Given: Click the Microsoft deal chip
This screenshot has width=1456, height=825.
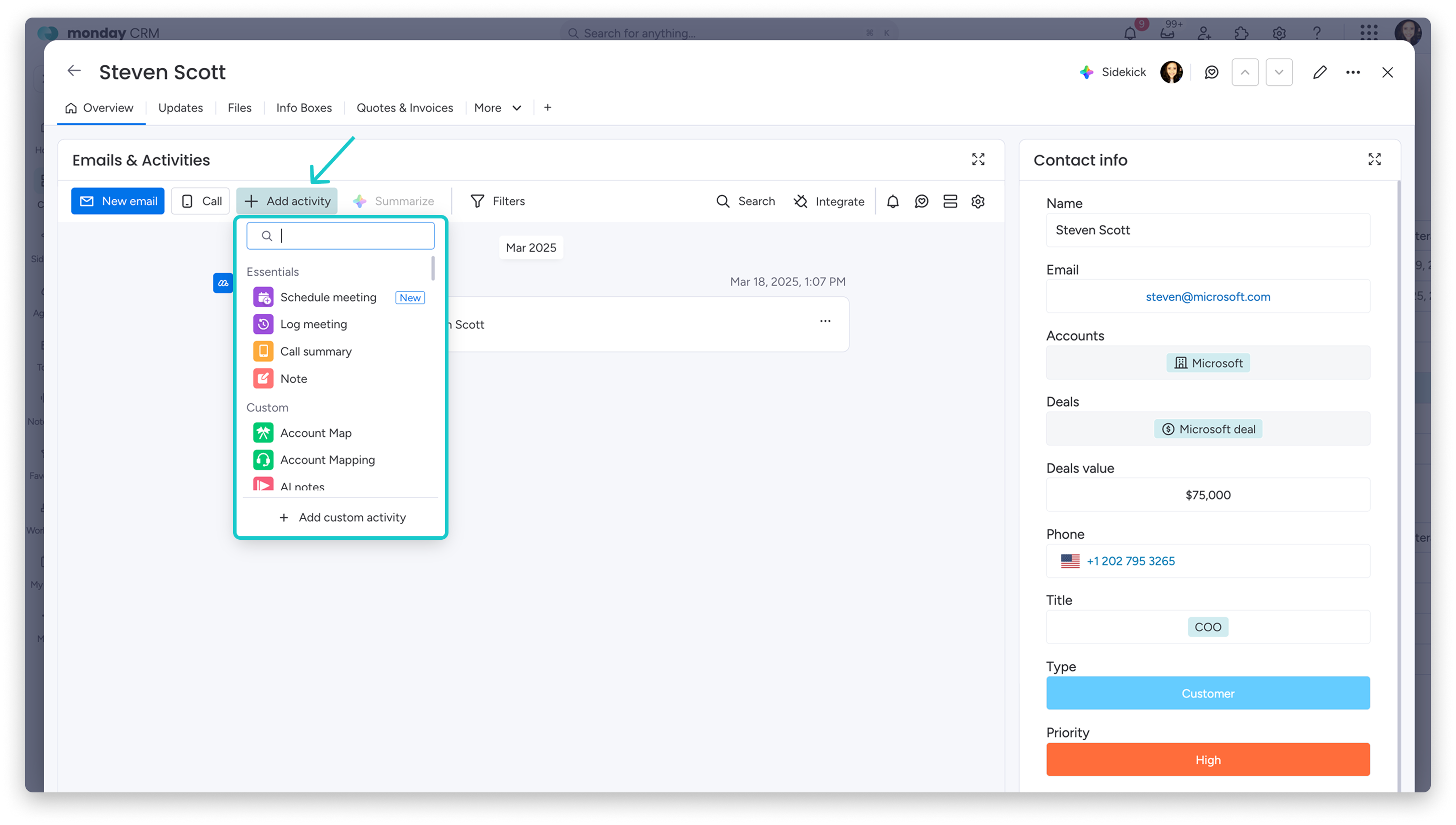Looking at the screenshot, I should pyautogui.click(x=1208, y=429).
